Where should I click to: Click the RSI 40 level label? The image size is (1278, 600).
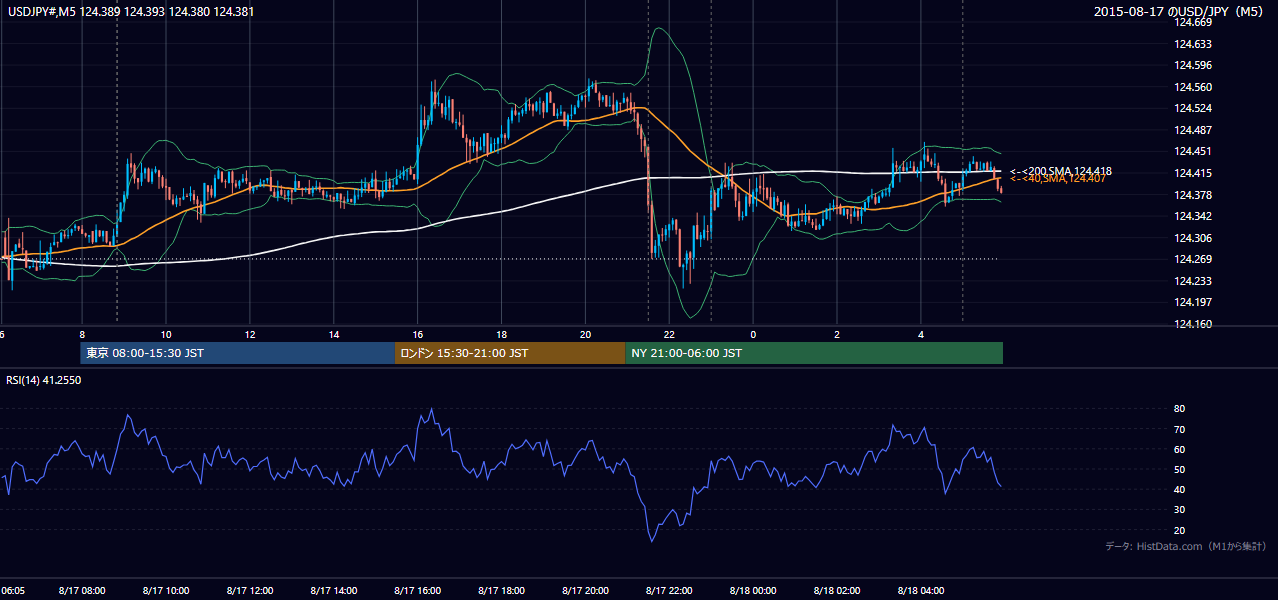(x=1180, y=489)
